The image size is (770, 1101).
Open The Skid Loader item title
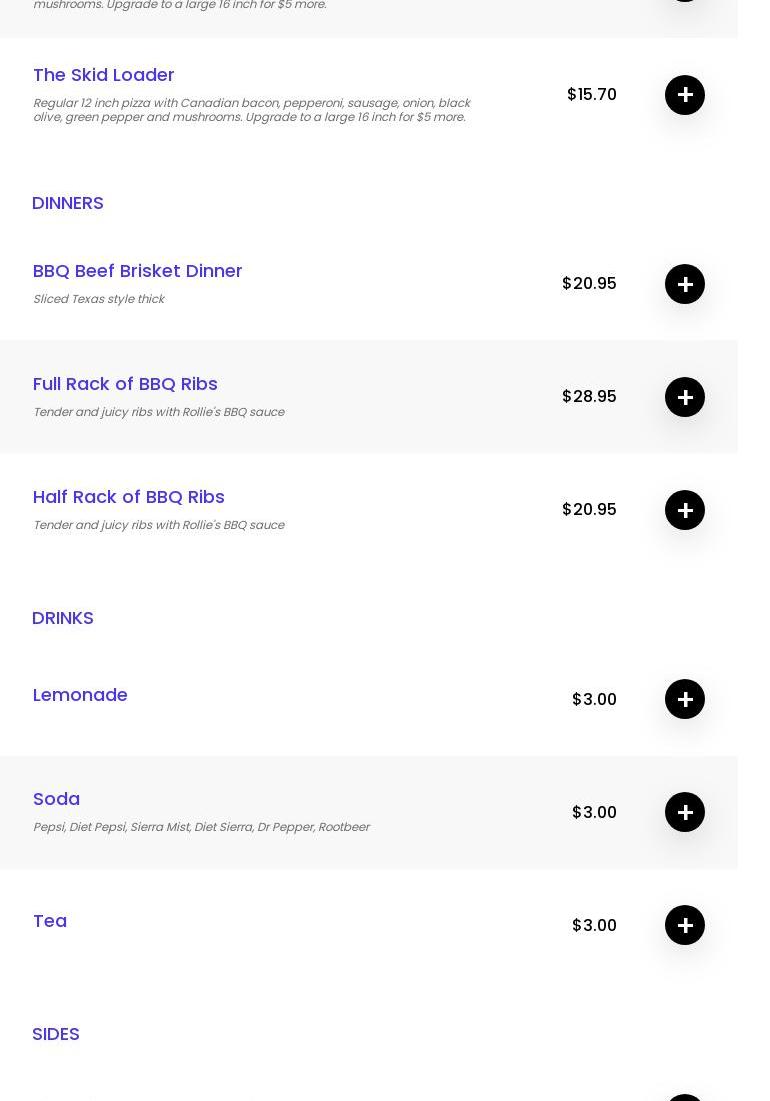(104, 75)
